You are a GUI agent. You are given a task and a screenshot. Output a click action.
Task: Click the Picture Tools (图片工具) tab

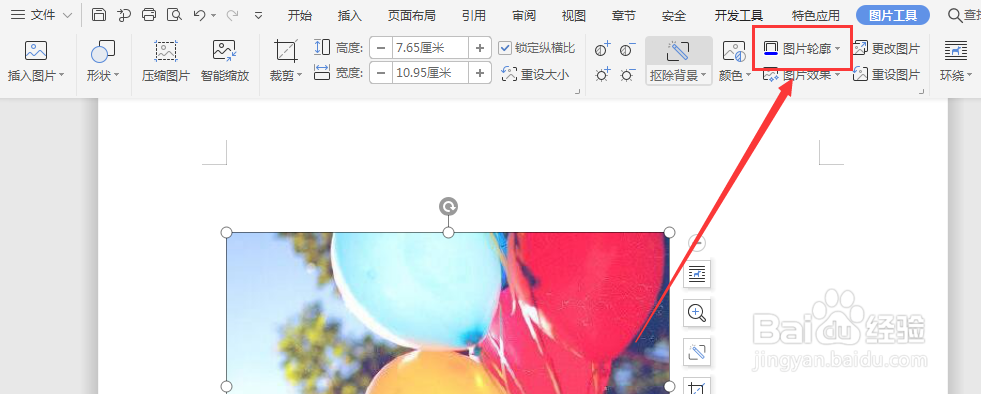point(893,16)
